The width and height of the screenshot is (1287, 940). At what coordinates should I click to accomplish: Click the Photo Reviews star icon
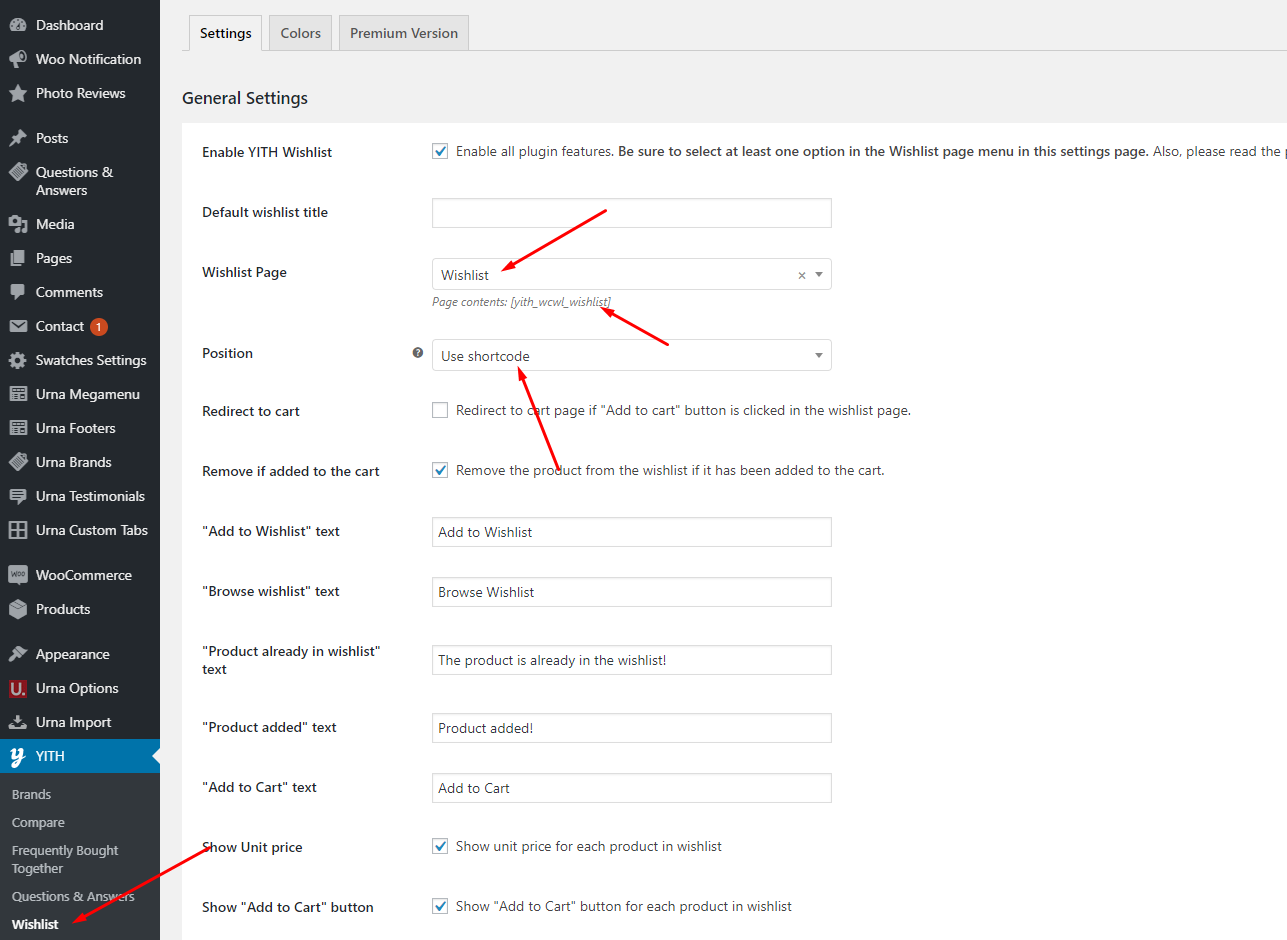pos(18,93)
